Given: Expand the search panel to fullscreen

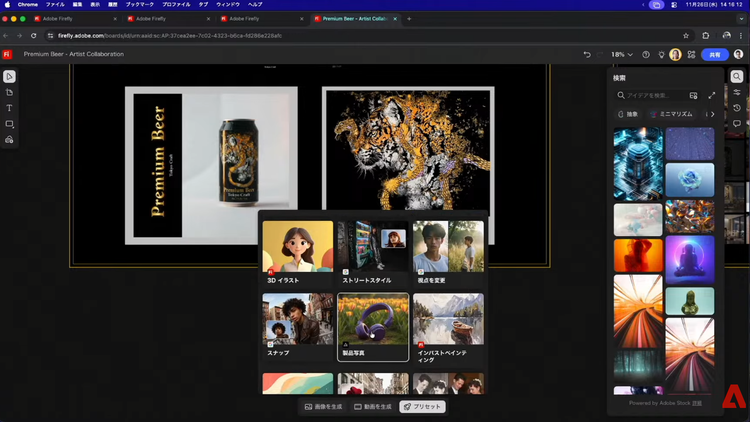Looking at the screenshot, I should [x=712, y=95].
